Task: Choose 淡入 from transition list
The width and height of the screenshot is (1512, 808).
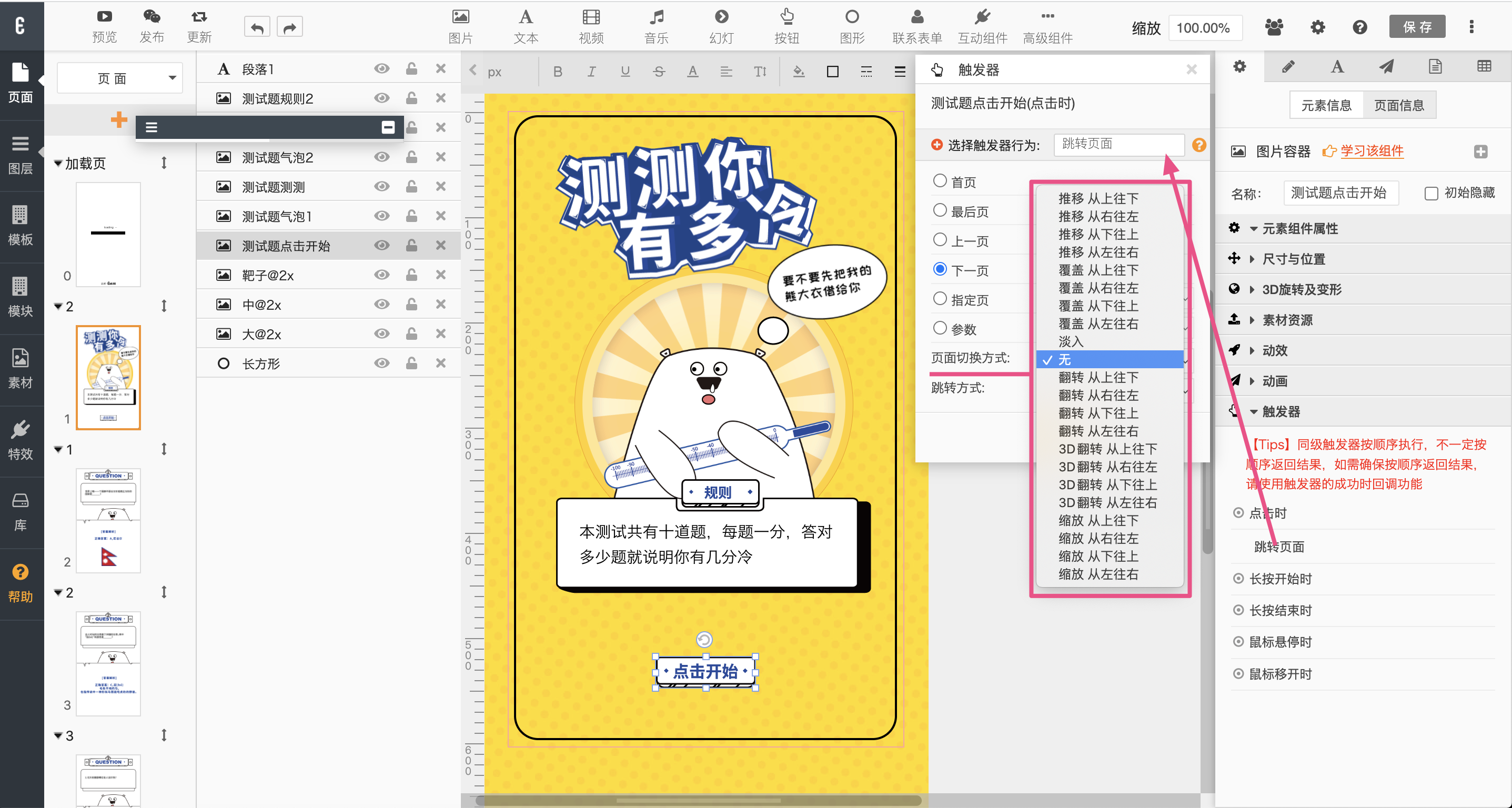Action: tap(1071, 341)
